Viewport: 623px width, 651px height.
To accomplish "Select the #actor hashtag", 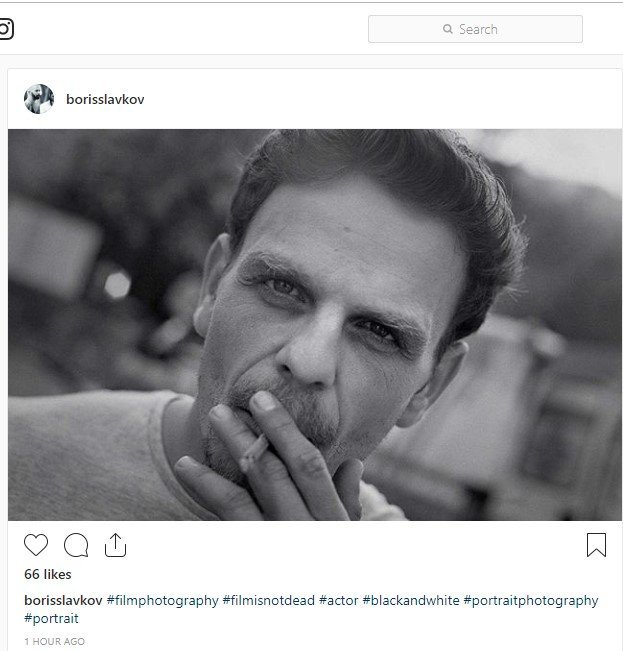I will click(340, 601).
